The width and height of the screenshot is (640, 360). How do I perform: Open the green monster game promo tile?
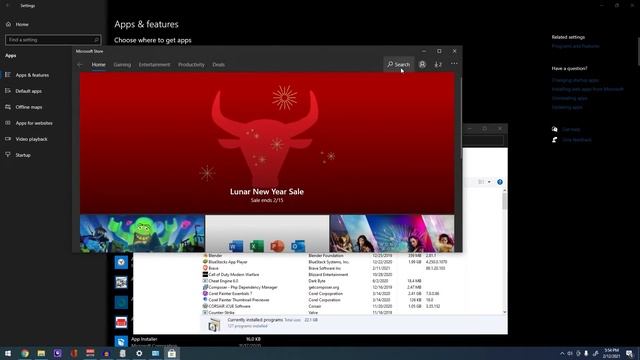pyautogui.click(x=142, y=233)
